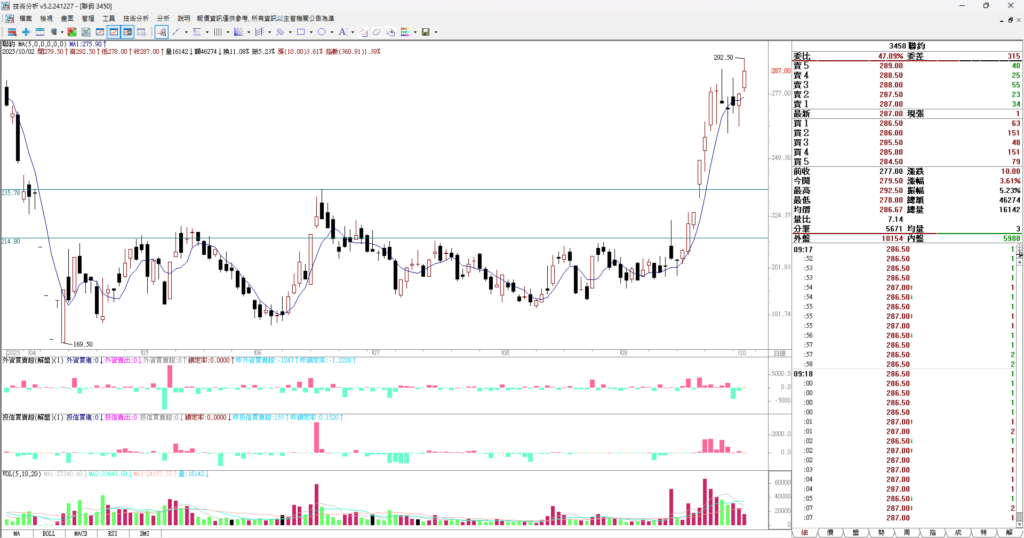Switch to the MACD indicator tab

(x=82, y=533)
